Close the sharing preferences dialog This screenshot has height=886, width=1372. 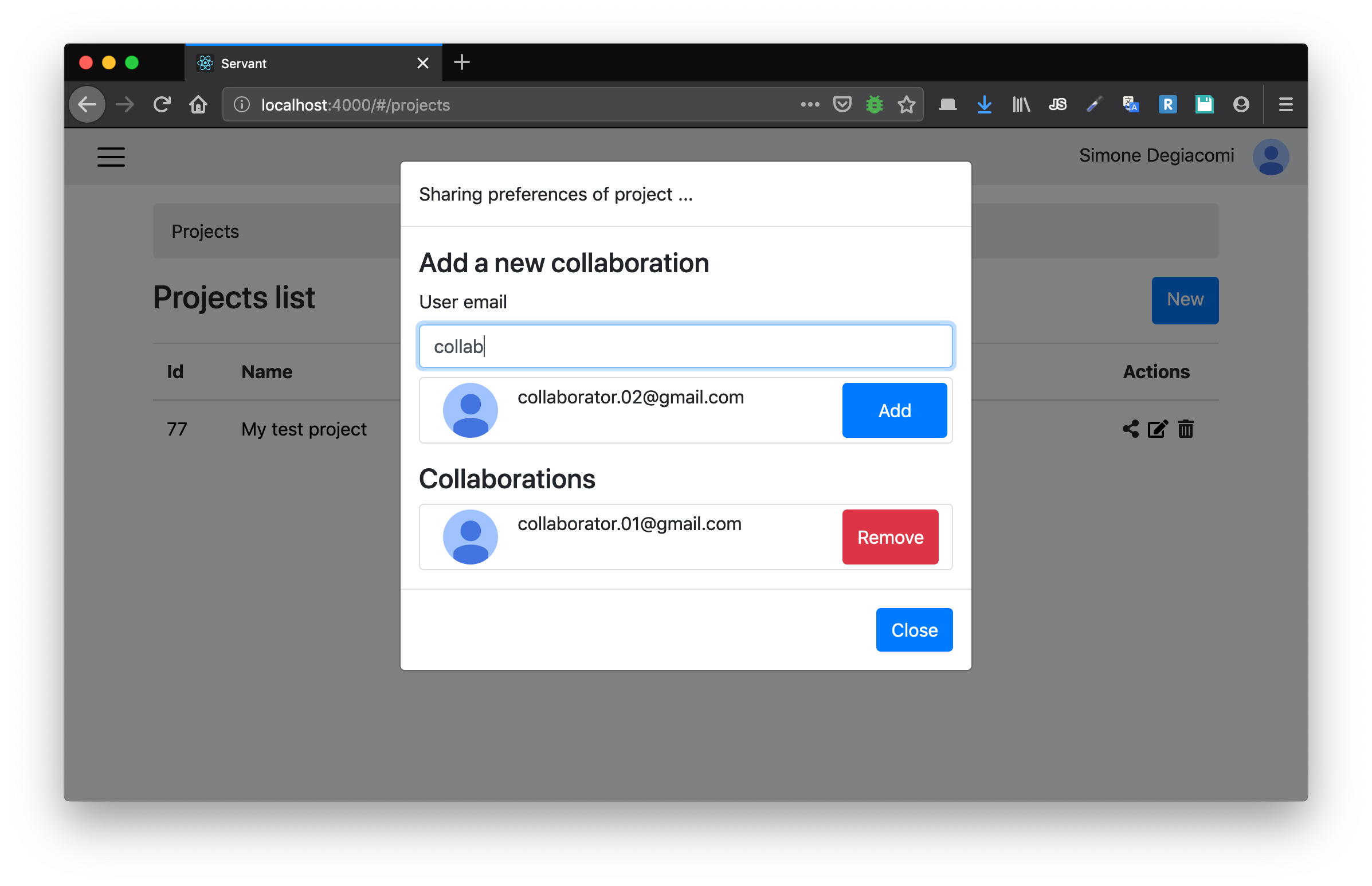[x=914, y=630]
